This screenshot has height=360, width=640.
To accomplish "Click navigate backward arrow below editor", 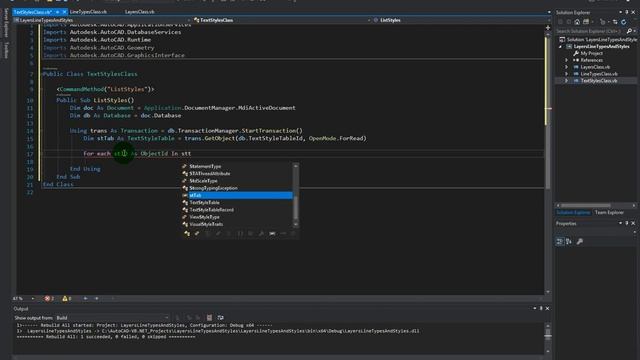I will 85,298.
